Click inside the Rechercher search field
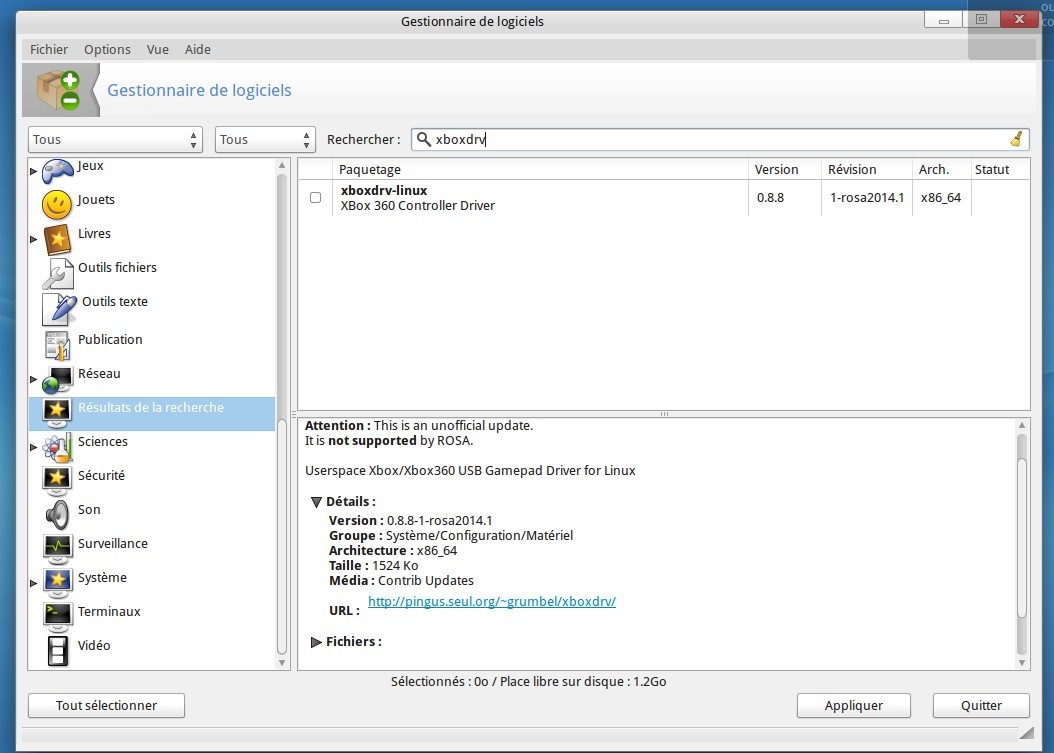This screenshot has width=1054, height=753. [x=719, y=139]
